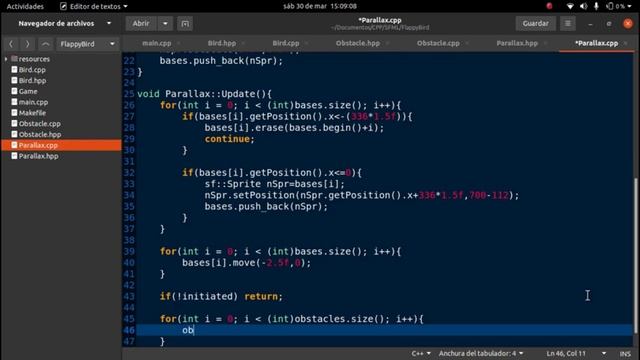Close the Bird.cpp tab
The width and height of the screenshot is (640, 360).
coord(307,43)
